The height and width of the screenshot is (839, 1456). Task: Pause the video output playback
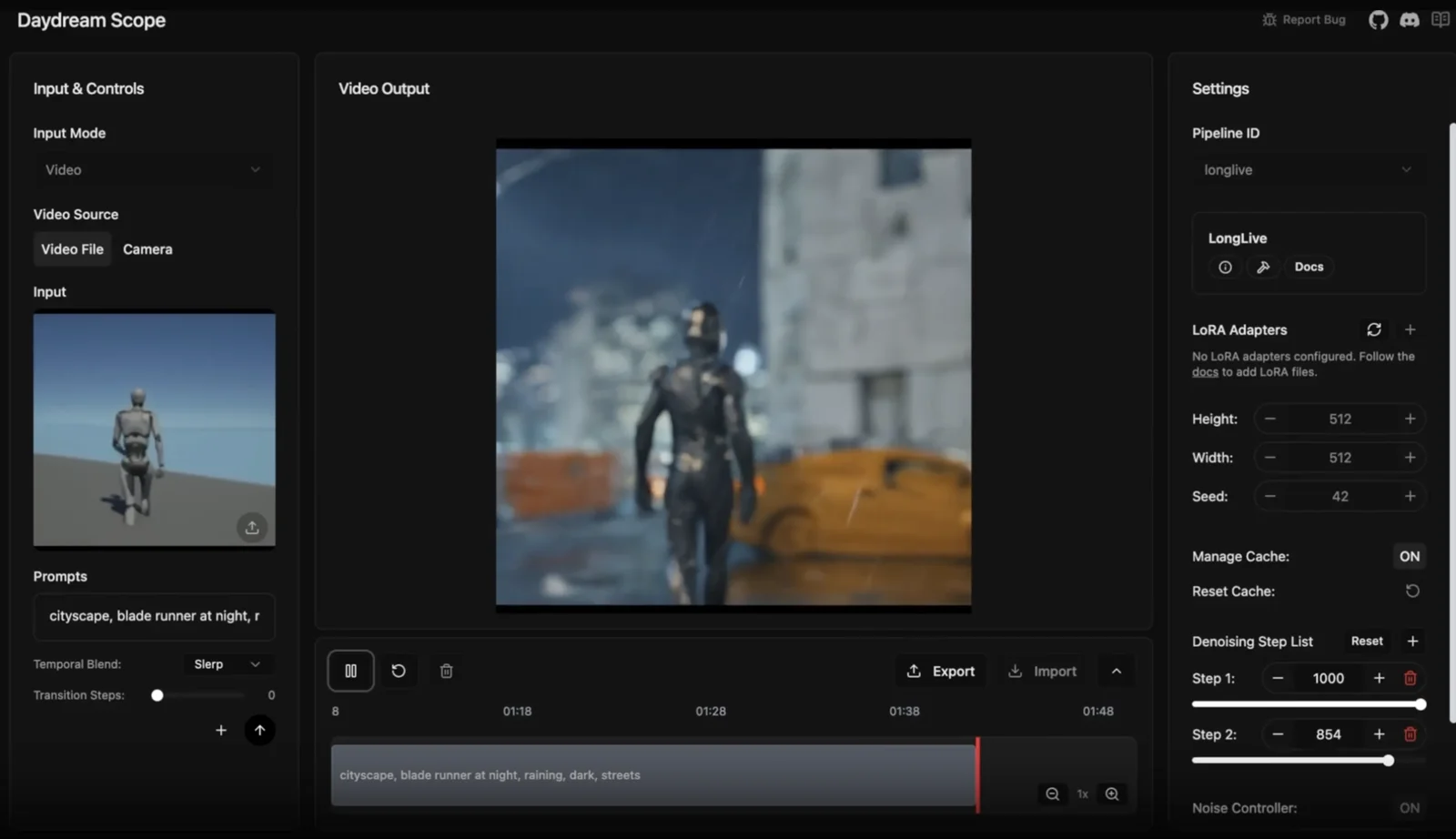(350, 671)
